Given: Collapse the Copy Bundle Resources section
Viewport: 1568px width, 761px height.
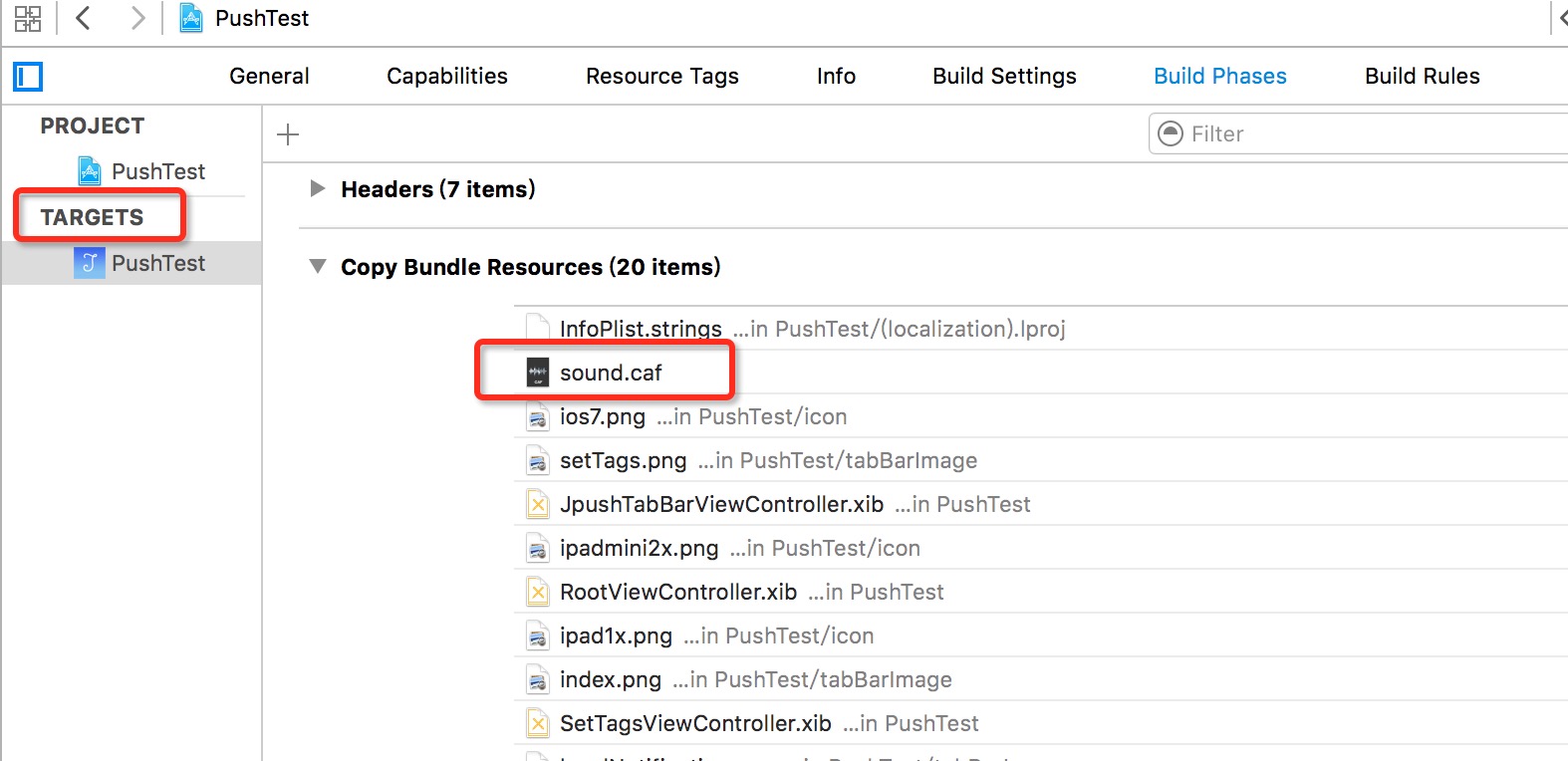Looking at the screenshot, I should pos(318,266).
